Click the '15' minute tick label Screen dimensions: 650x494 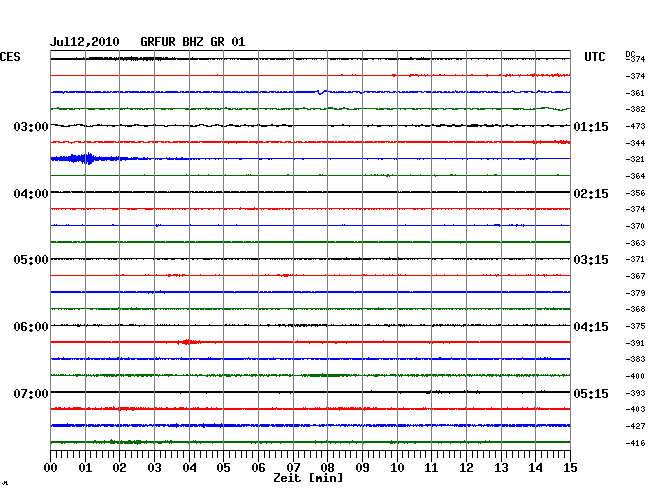[x=570, y=468]
